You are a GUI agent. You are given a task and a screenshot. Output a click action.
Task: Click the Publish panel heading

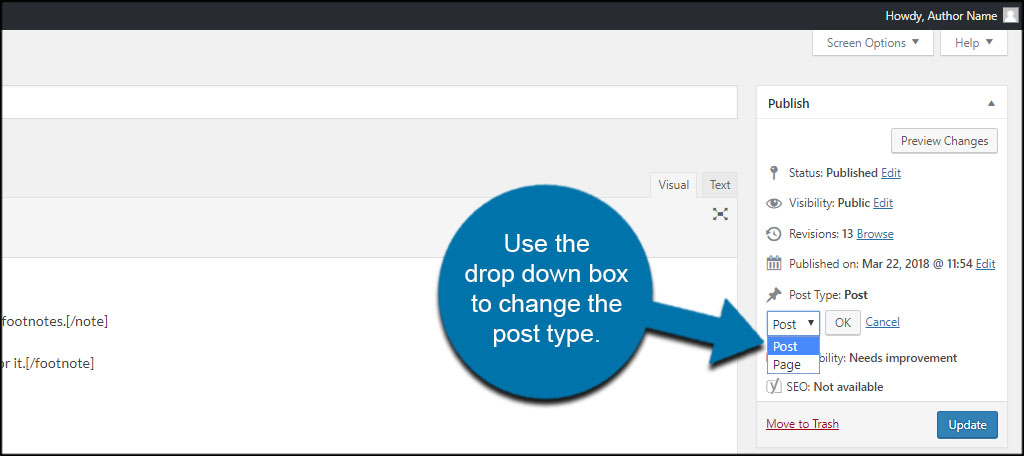(x=788, y=103)
